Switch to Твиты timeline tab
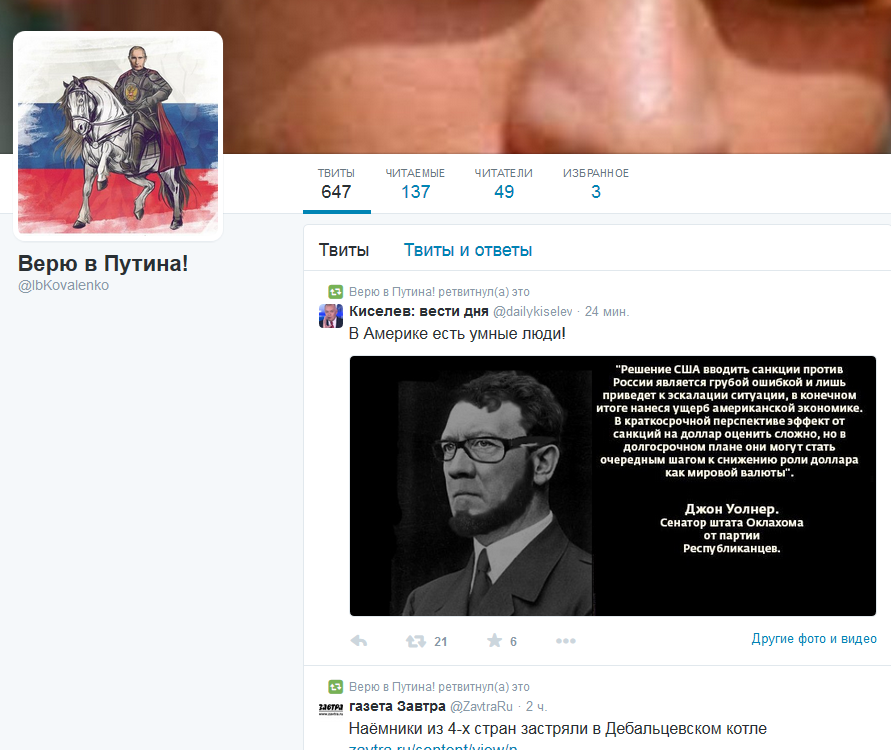 click(344, 250)
